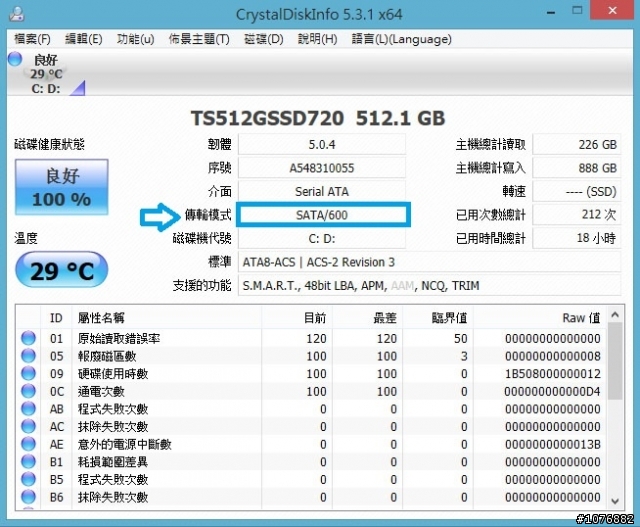Close the CrystalDiskInfo window
Viewport: 640px width, 527px height.
(613, 10)
